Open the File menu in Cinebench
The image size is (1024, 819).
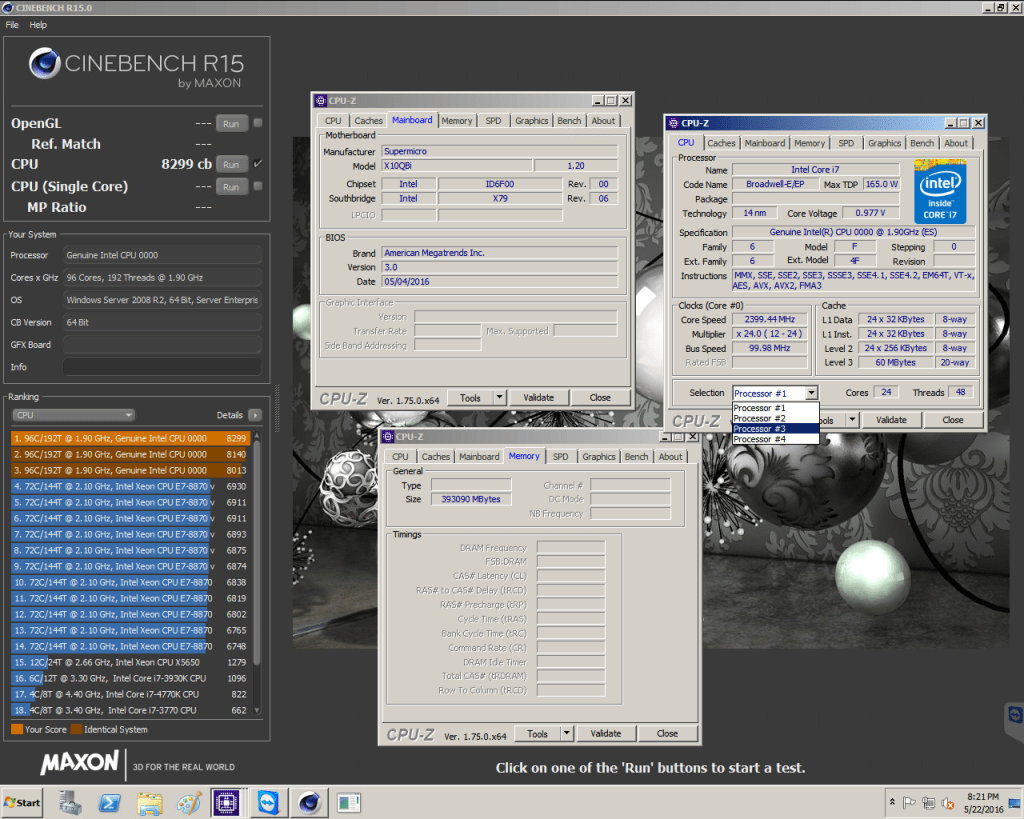(x=12, y=24)
